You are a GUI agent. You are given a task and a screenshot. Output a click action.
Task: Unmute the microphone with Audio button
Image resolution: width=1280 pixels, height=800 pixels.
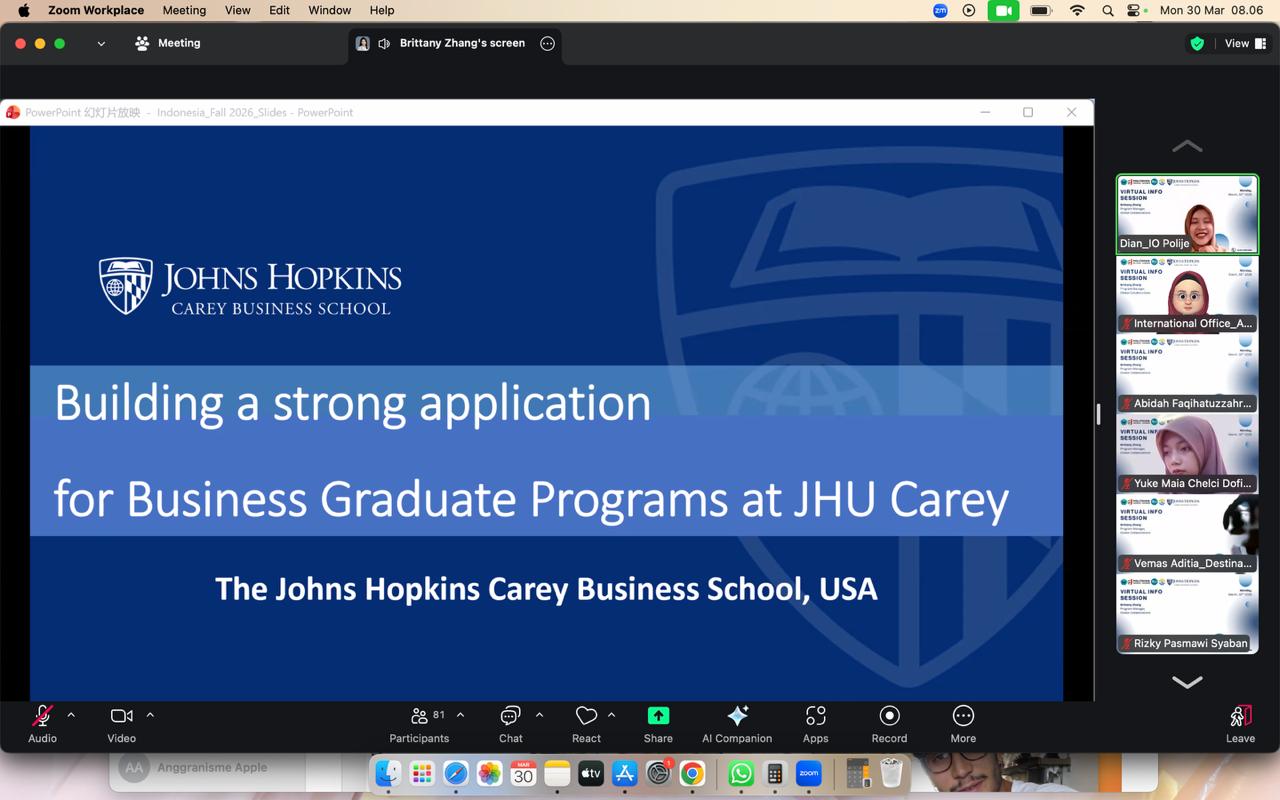point(42,724)
